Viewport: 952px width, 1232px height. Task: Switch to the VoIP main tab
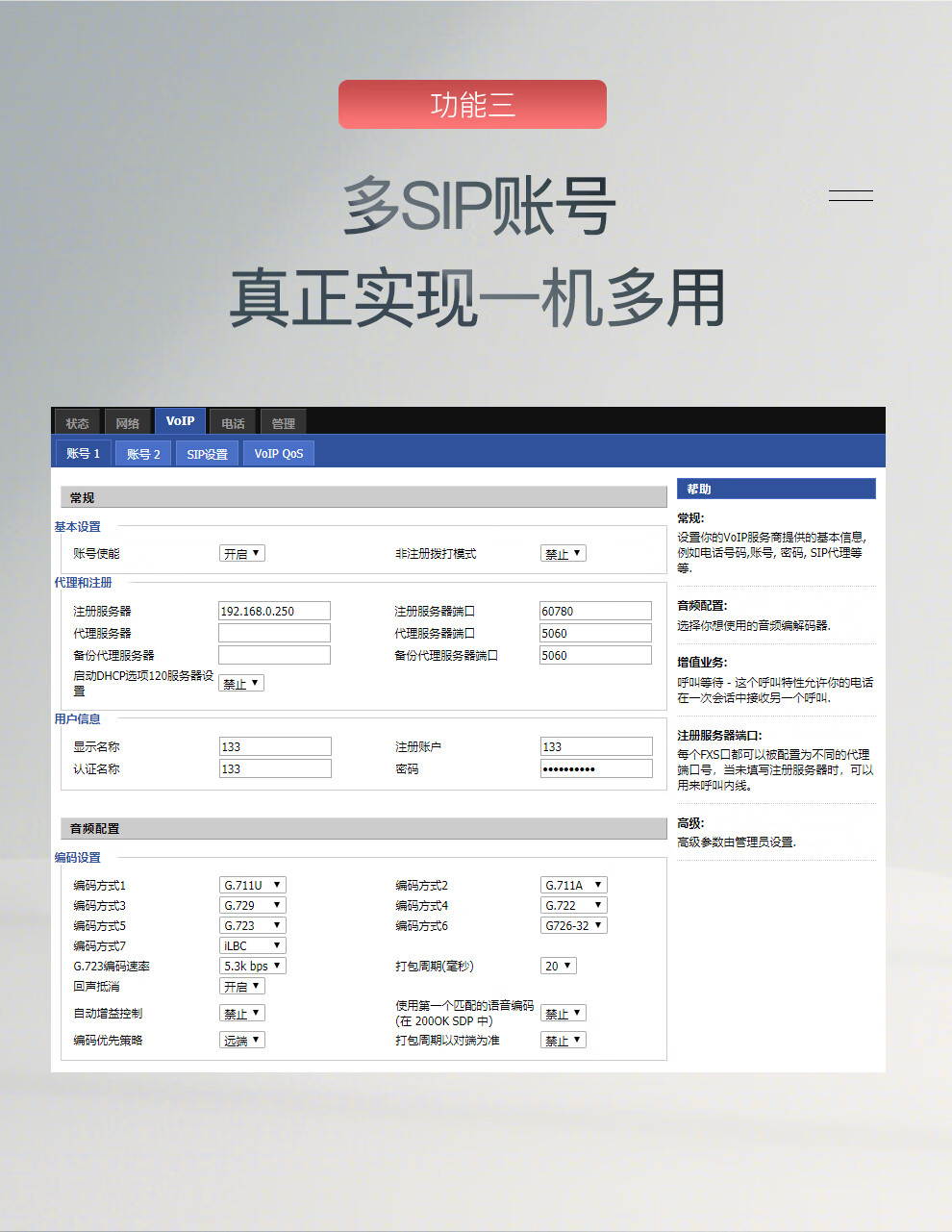tap(180, 421)
